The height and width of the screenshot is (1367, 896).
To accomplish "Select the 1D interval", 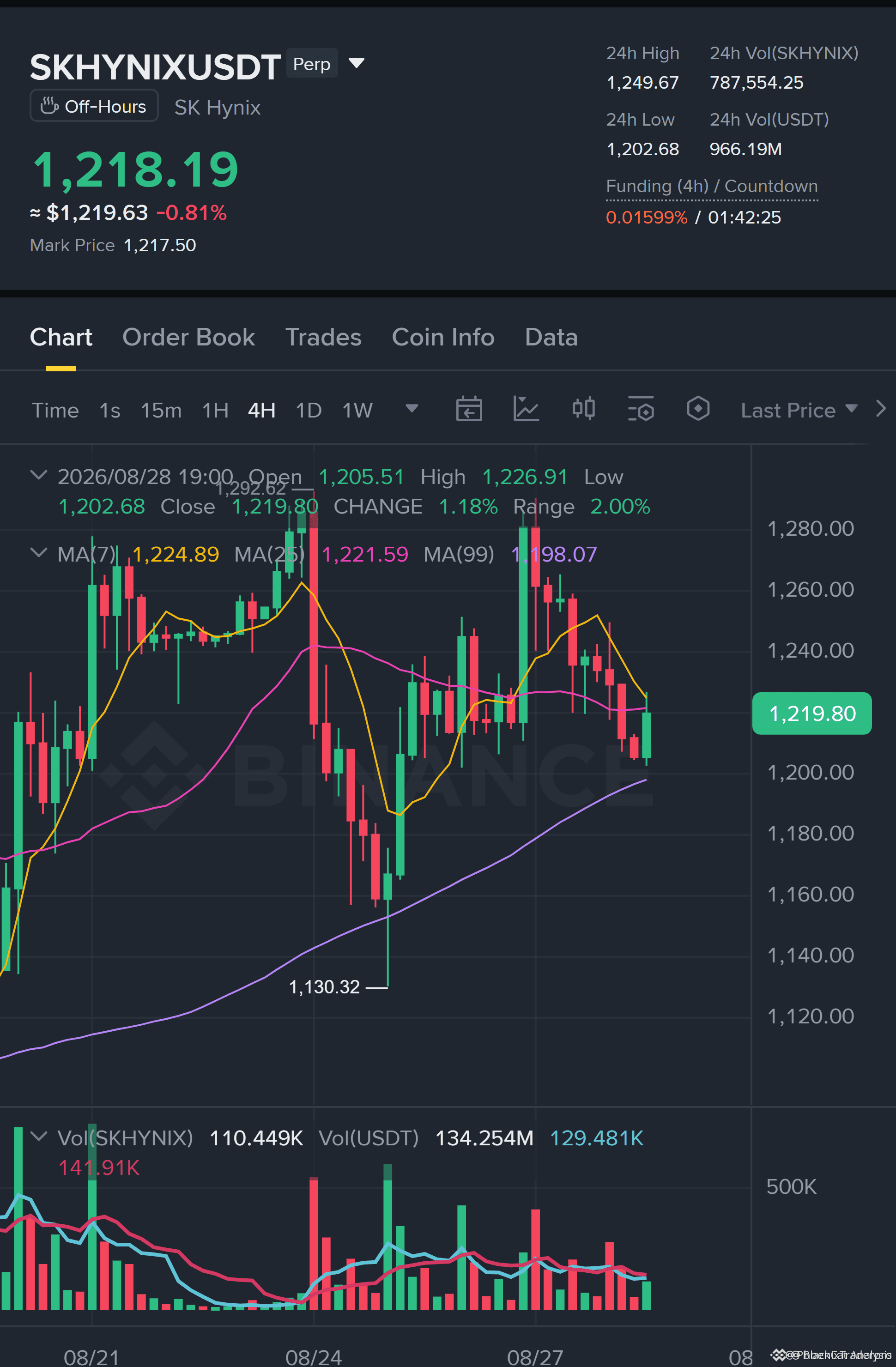I will pos(309,410).
